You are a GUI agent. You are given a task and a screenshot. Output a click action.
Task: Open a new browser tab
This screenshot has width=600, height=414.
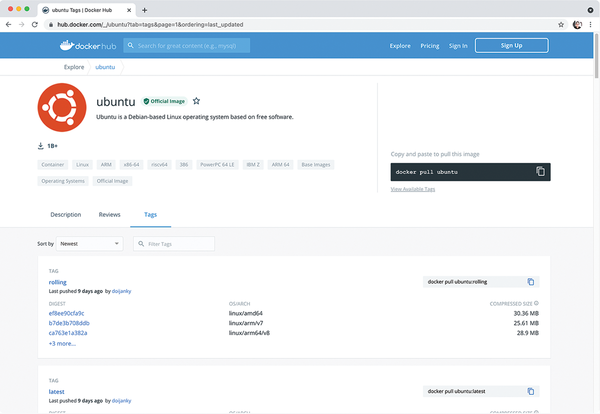144,10
